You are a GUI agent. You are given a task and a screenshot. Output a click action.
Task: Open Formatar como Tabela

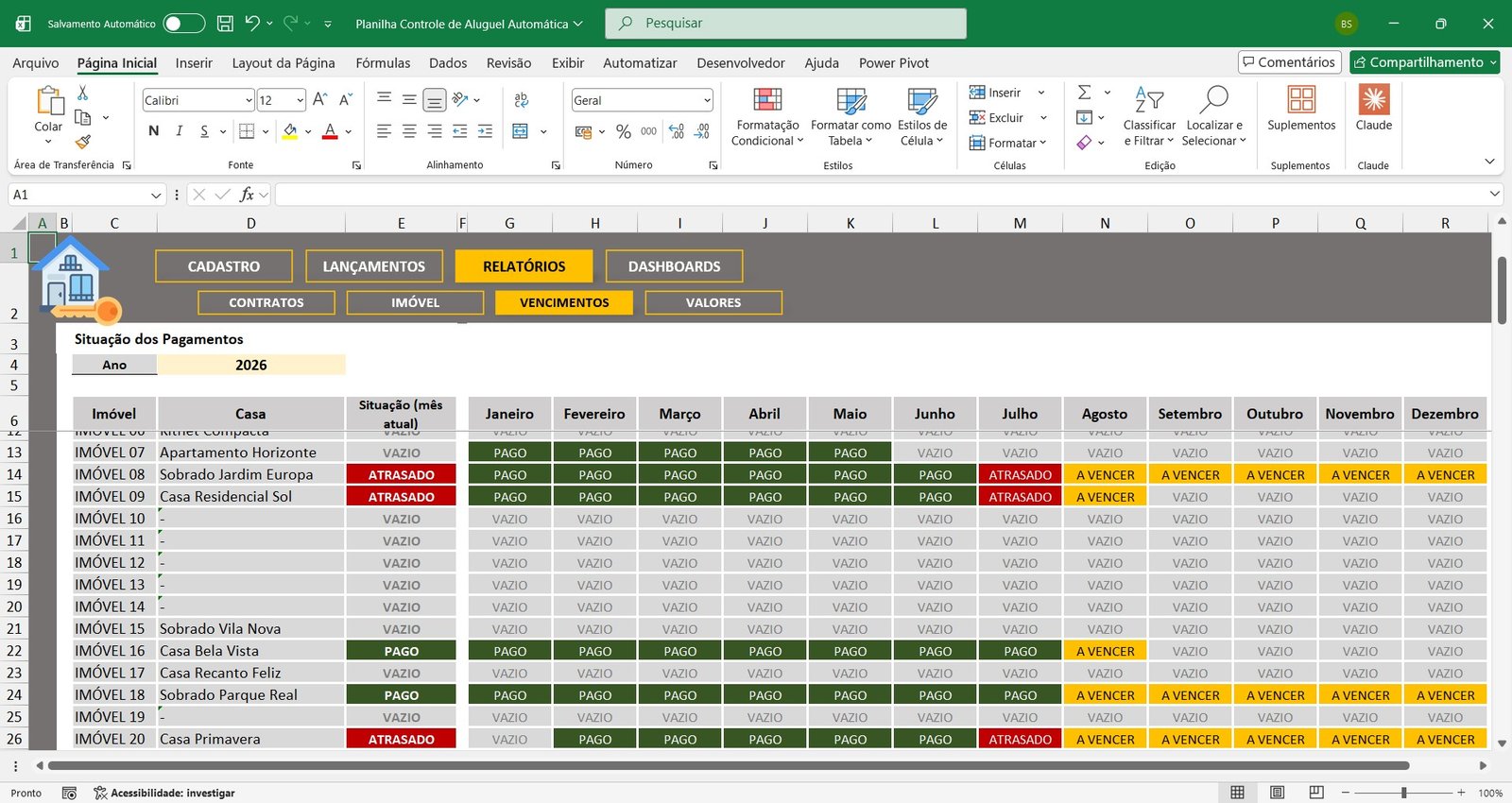click(850, 115)
